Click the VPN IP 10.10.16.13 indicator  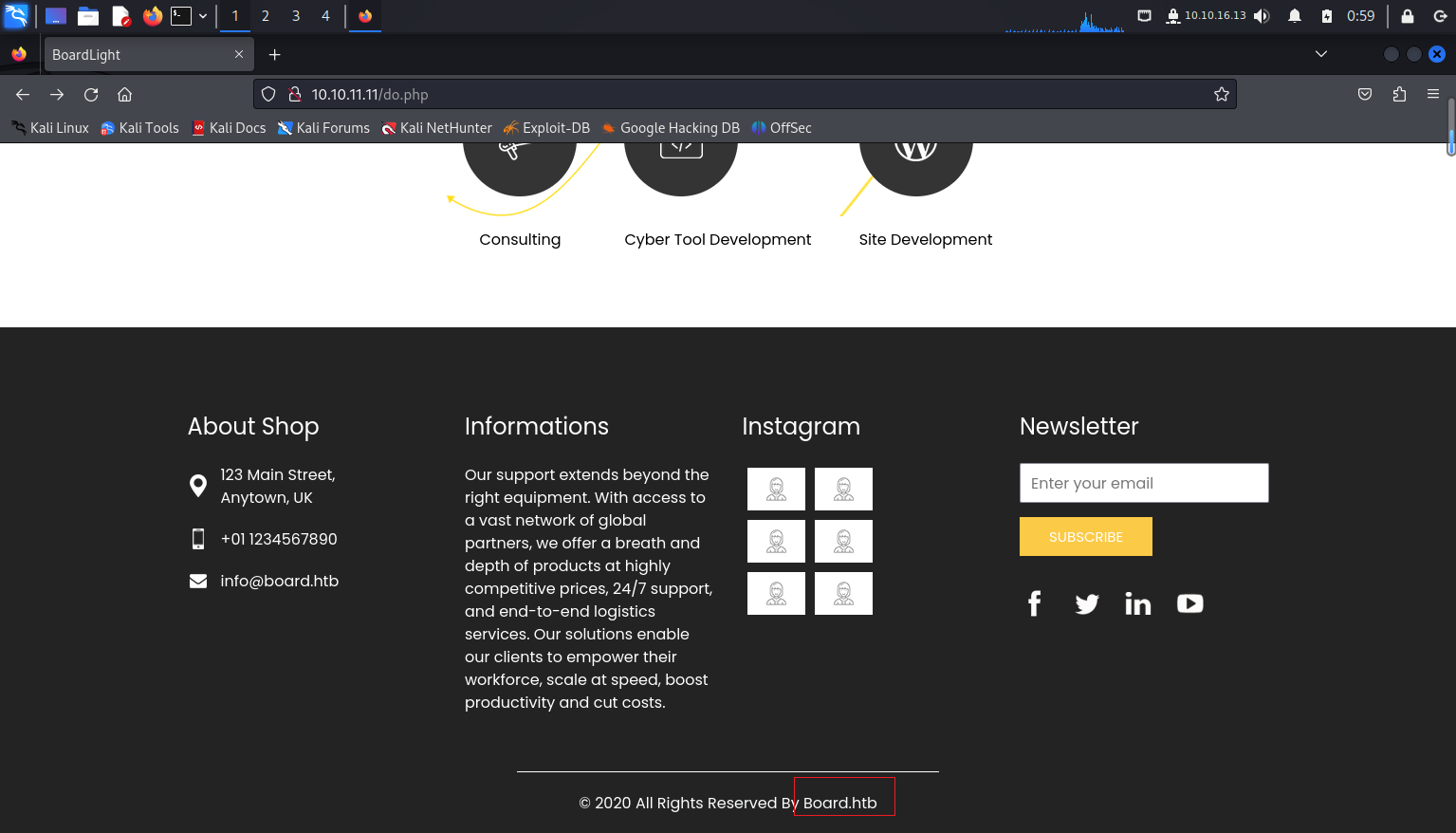point(1206,15)
